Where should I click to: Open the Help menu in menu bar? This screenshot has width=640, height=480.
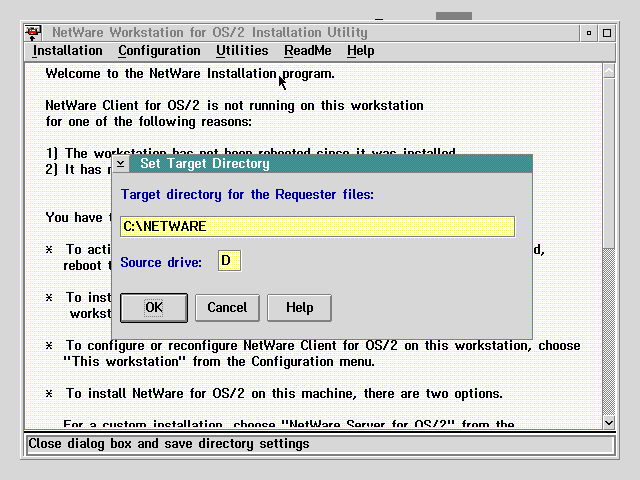pyautogui.click(x=360, y=51)
